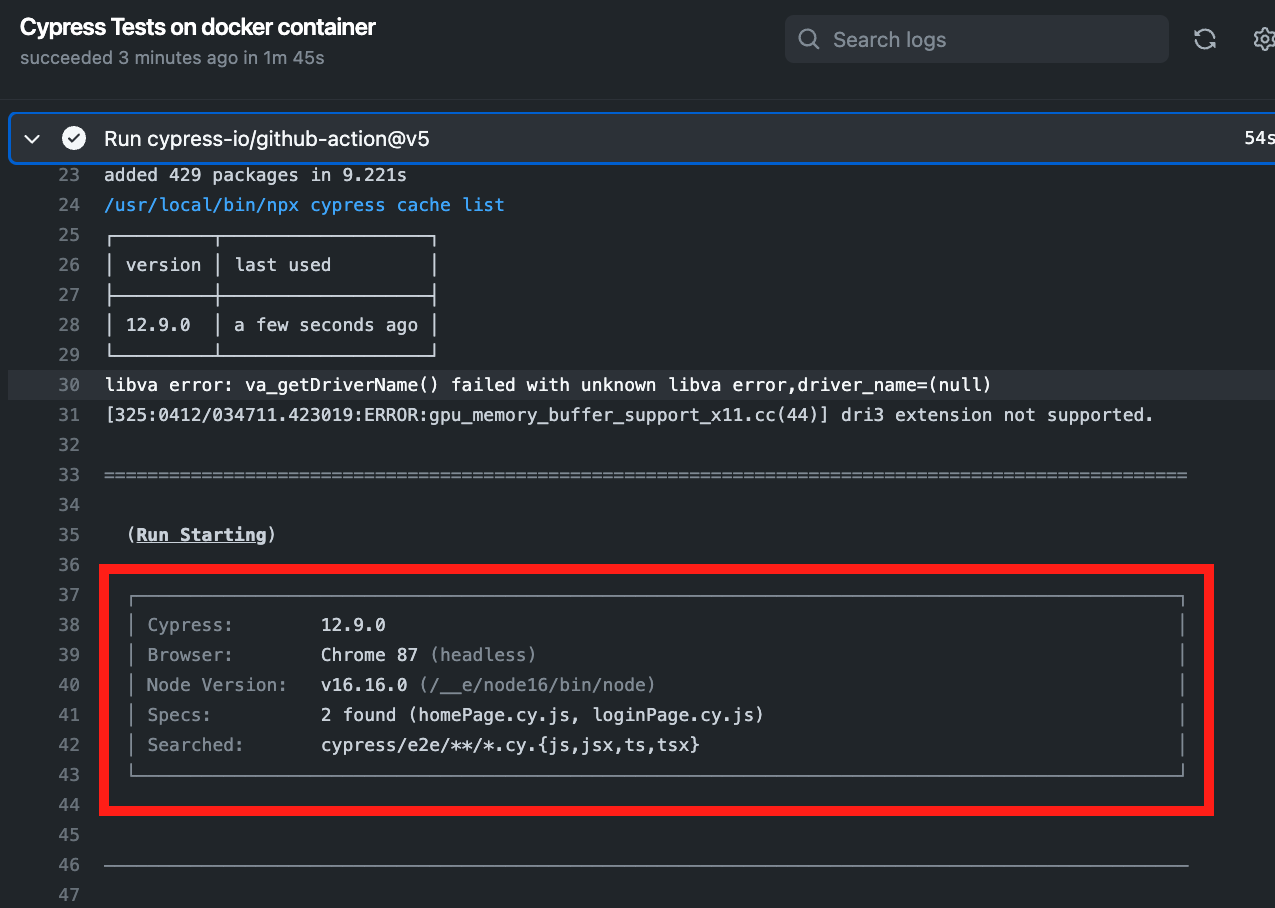Click the Run Starting log text
The height and width of the screenshot is (908, 1275).
pyautogui.click(x=201, y=534)
